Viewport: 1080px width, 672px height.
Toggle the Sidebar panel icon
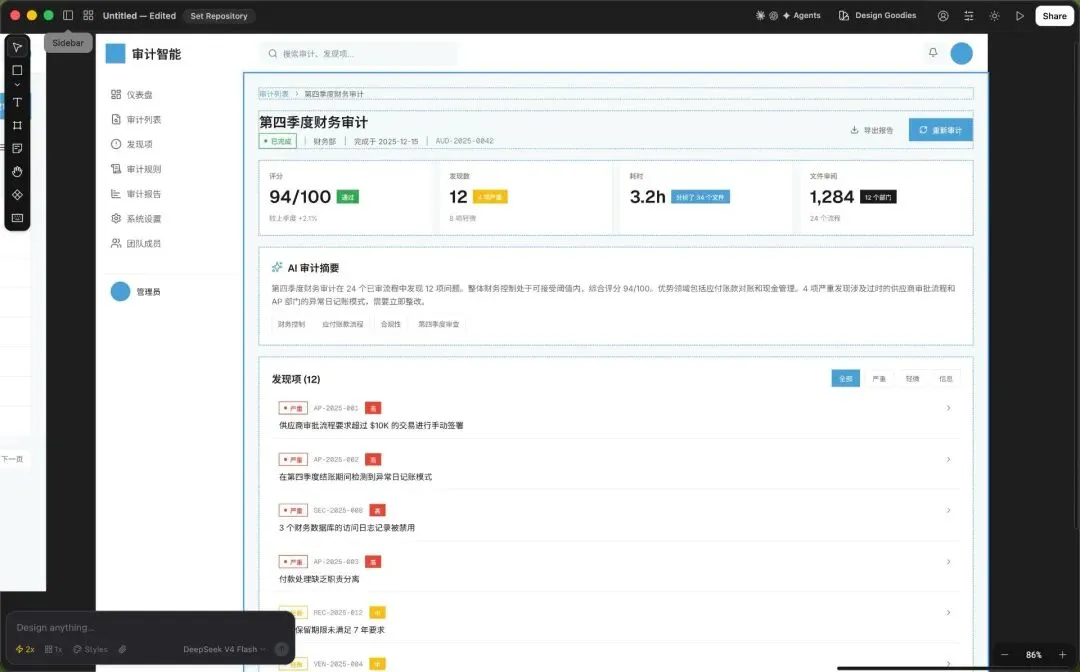[x=68, y=15]
